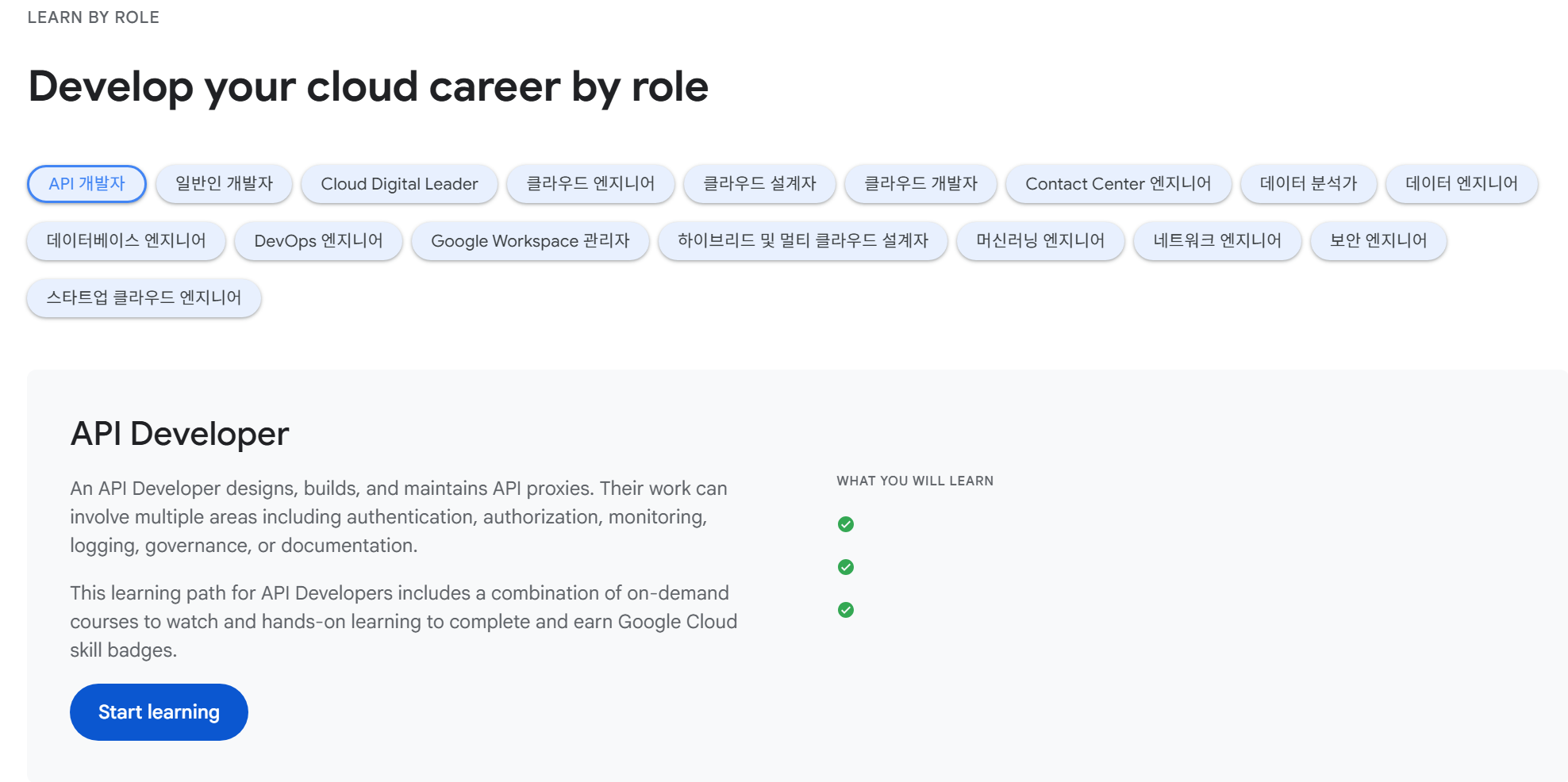This screenshot has width=1568, height=782.
Task: Select Contact Center 엔지니어 chip
Action: [1118, 184]
